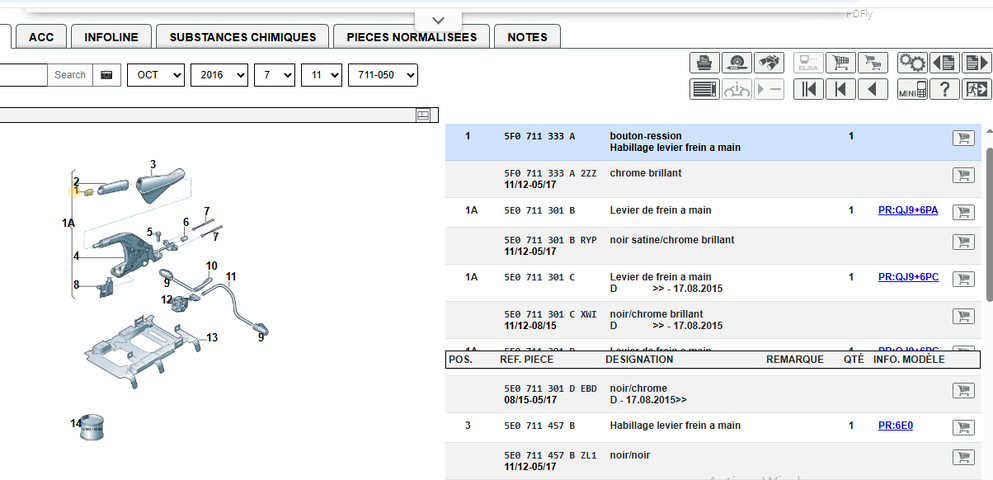The height and width of the screenshot is (480, 993).
Task: Open search with the binoculars icon
Action: pyautogui.click(x=768, y=63)
